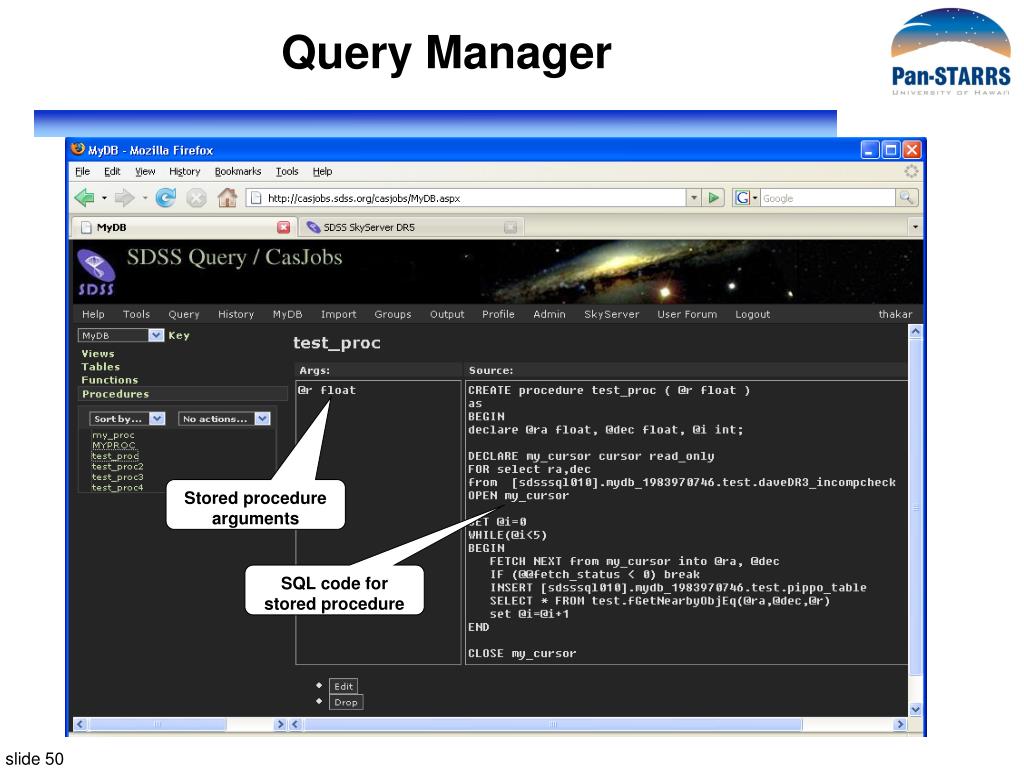
Task: Go to the Query page
Action: tap(184, 314)
